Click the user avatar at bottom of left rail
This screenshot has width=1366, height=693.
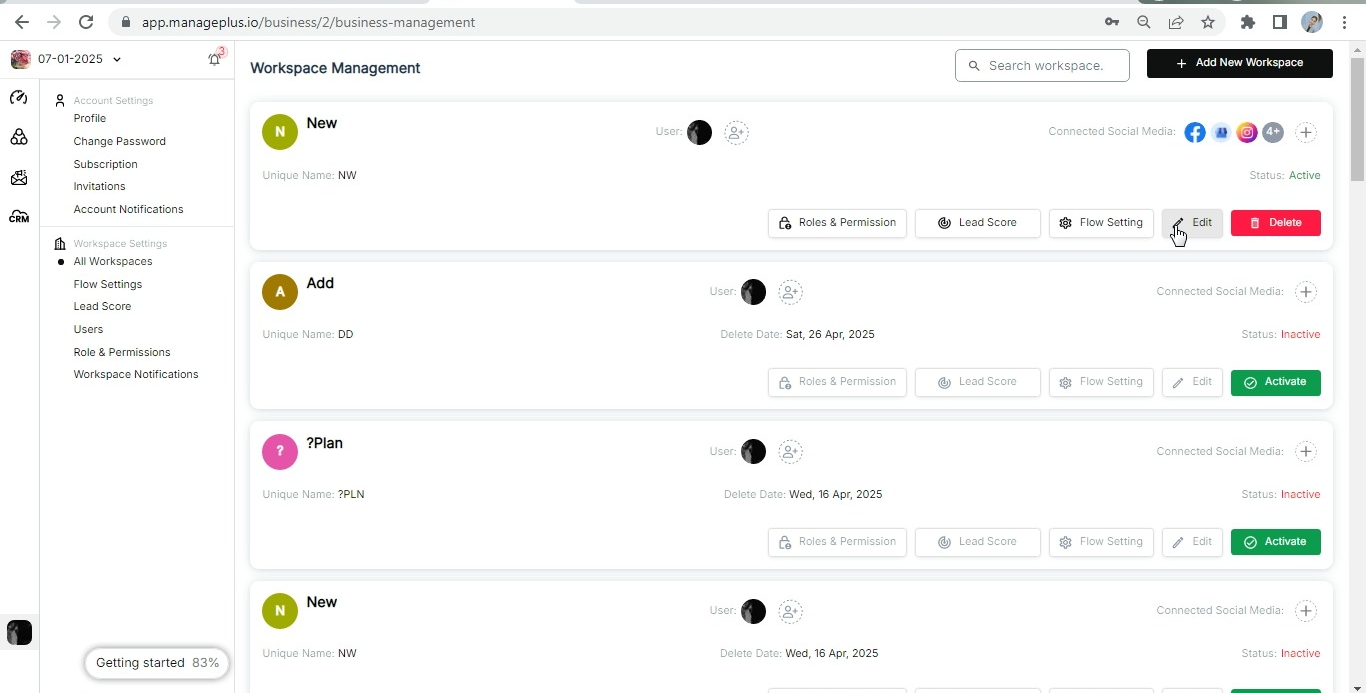[19, 632]
